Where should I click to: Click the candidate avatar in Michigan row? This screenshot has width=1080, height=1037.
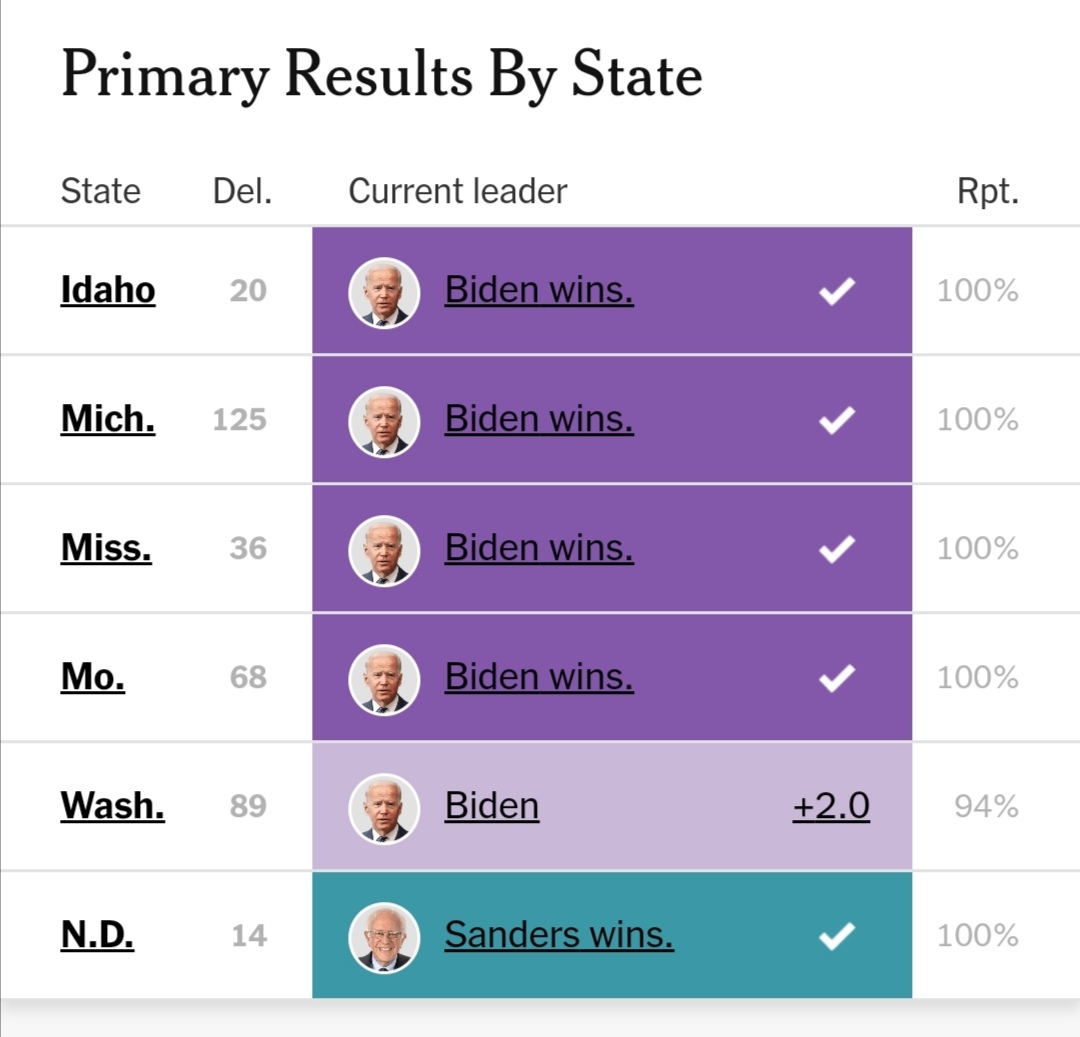[x=384, y=421]
